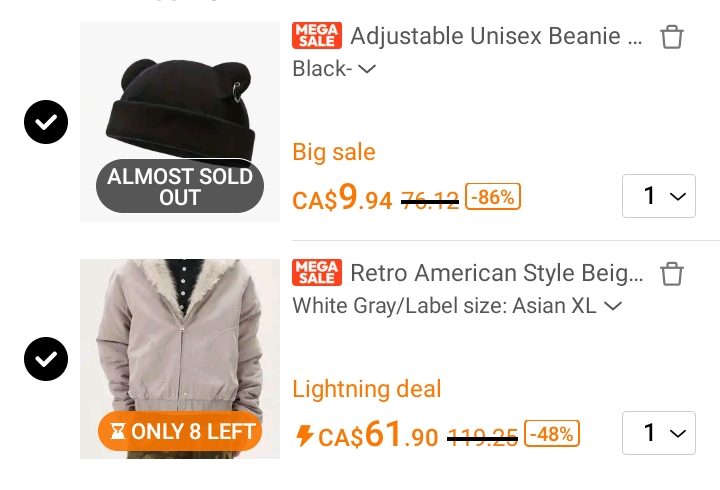Tap the -86% discount tag

493,197
